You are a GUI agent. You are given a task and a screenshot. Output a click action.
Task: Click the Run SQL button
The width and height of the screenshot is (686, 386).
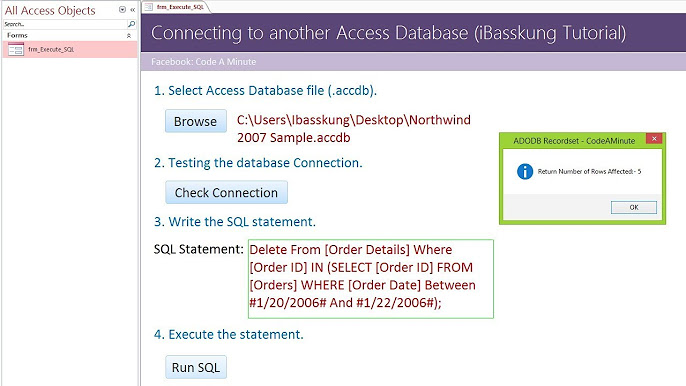196,367
